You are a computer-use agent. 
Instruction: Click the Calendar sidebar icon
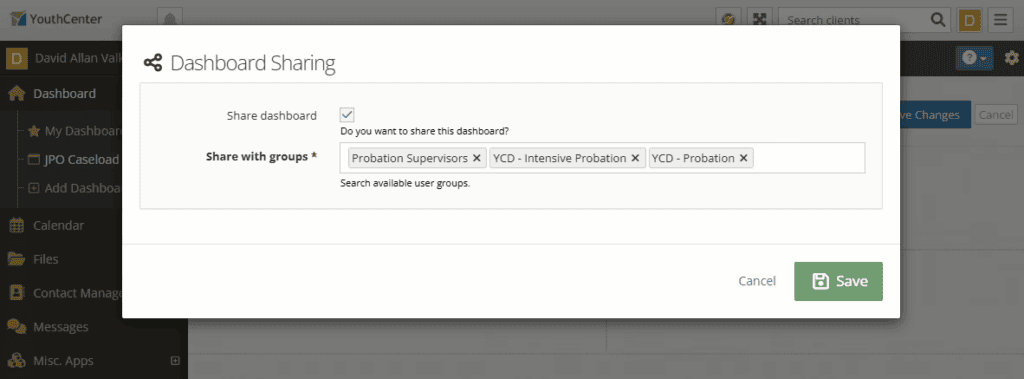pos(16,225)
